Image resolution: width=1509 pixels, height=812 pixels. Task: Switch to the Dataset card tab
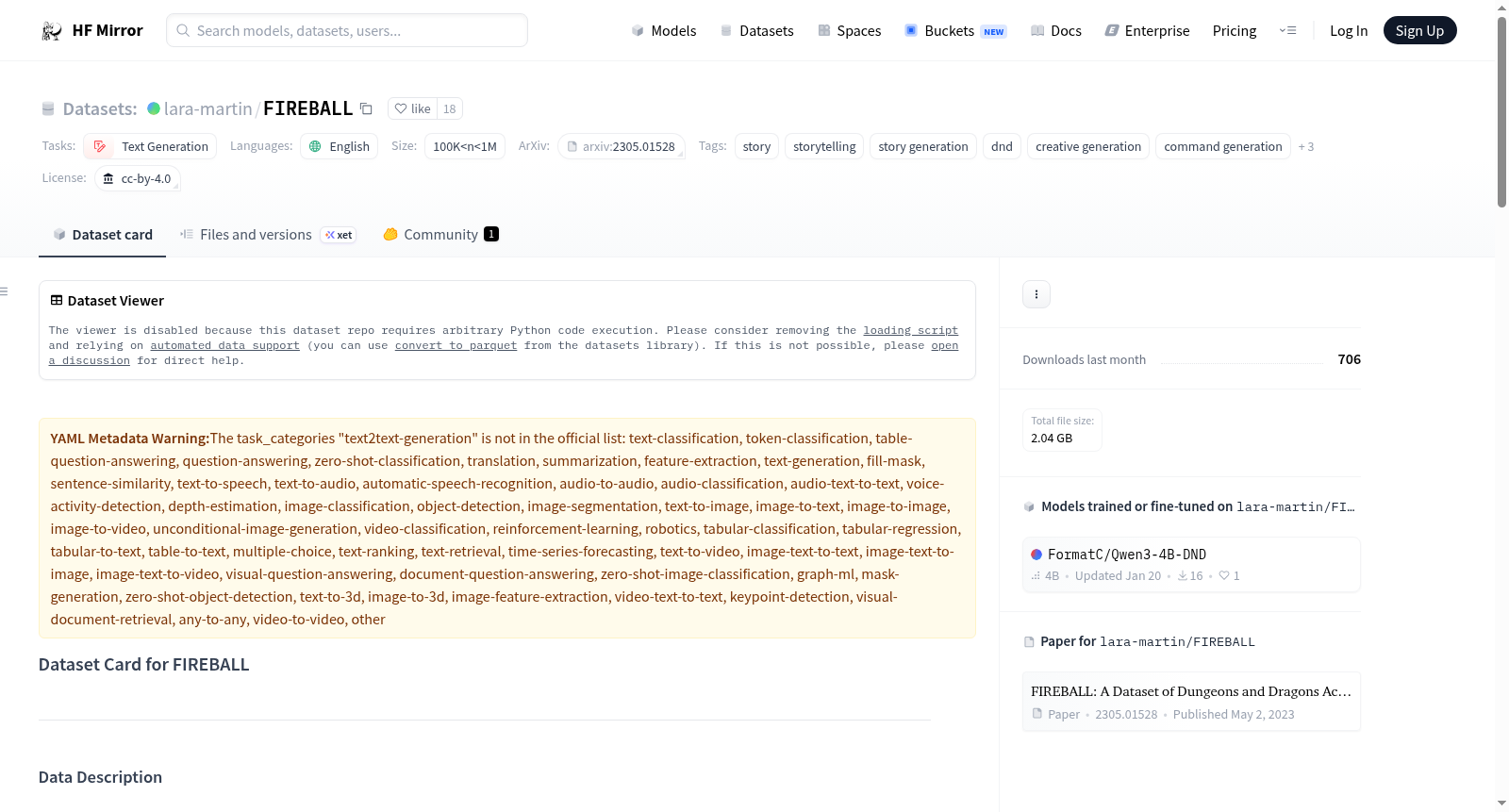coord(103,235)
